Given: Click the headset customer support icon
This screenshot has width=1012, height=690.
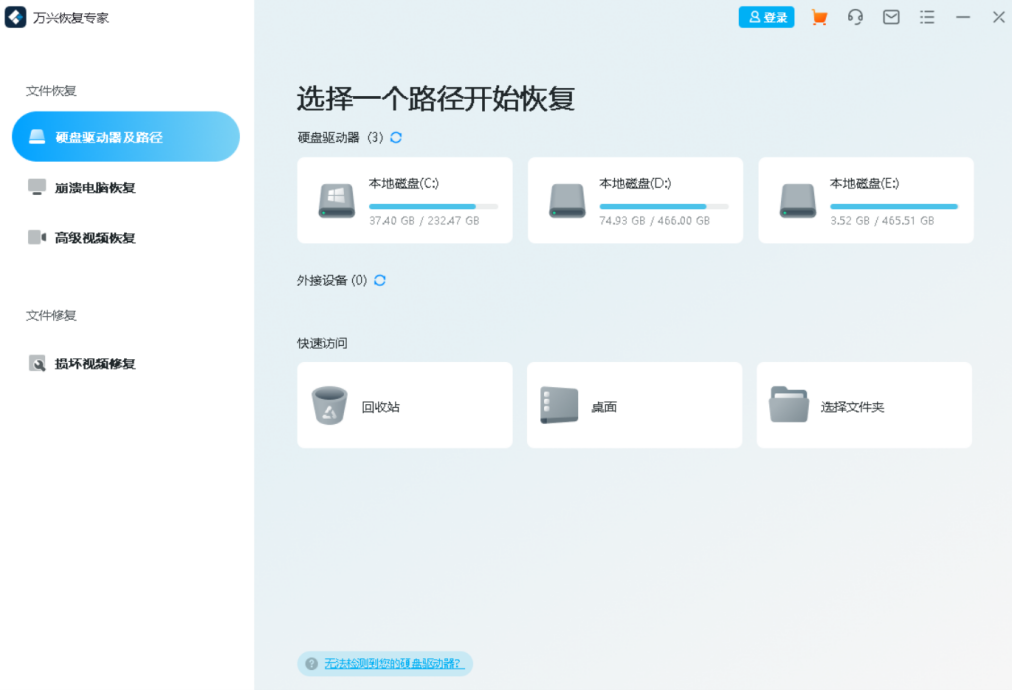Looking at the screenshot, I should tap(855, 17).
